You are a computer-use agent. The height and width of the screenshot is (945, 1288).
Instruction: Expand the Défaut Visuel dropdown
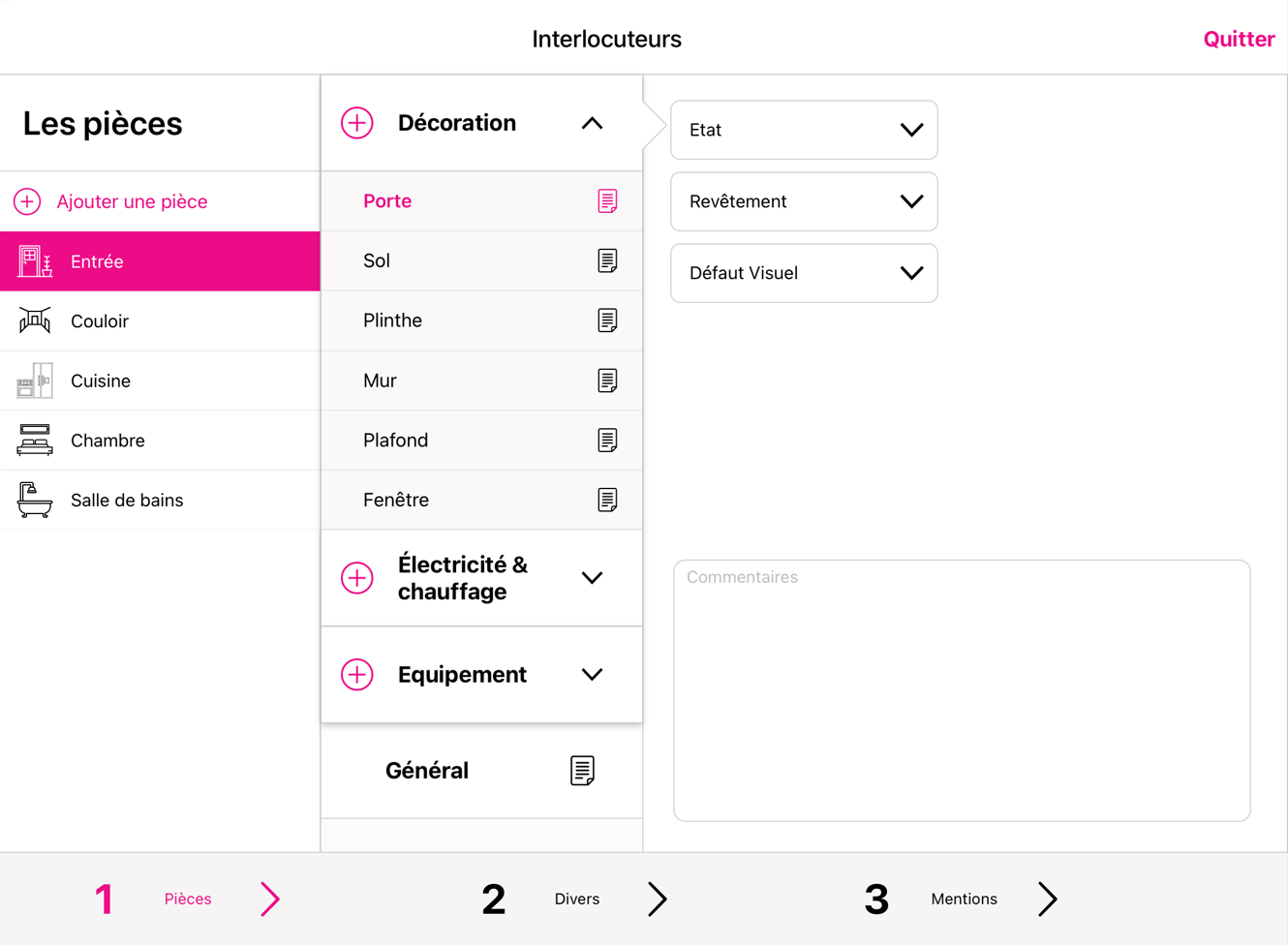[804, 273]
